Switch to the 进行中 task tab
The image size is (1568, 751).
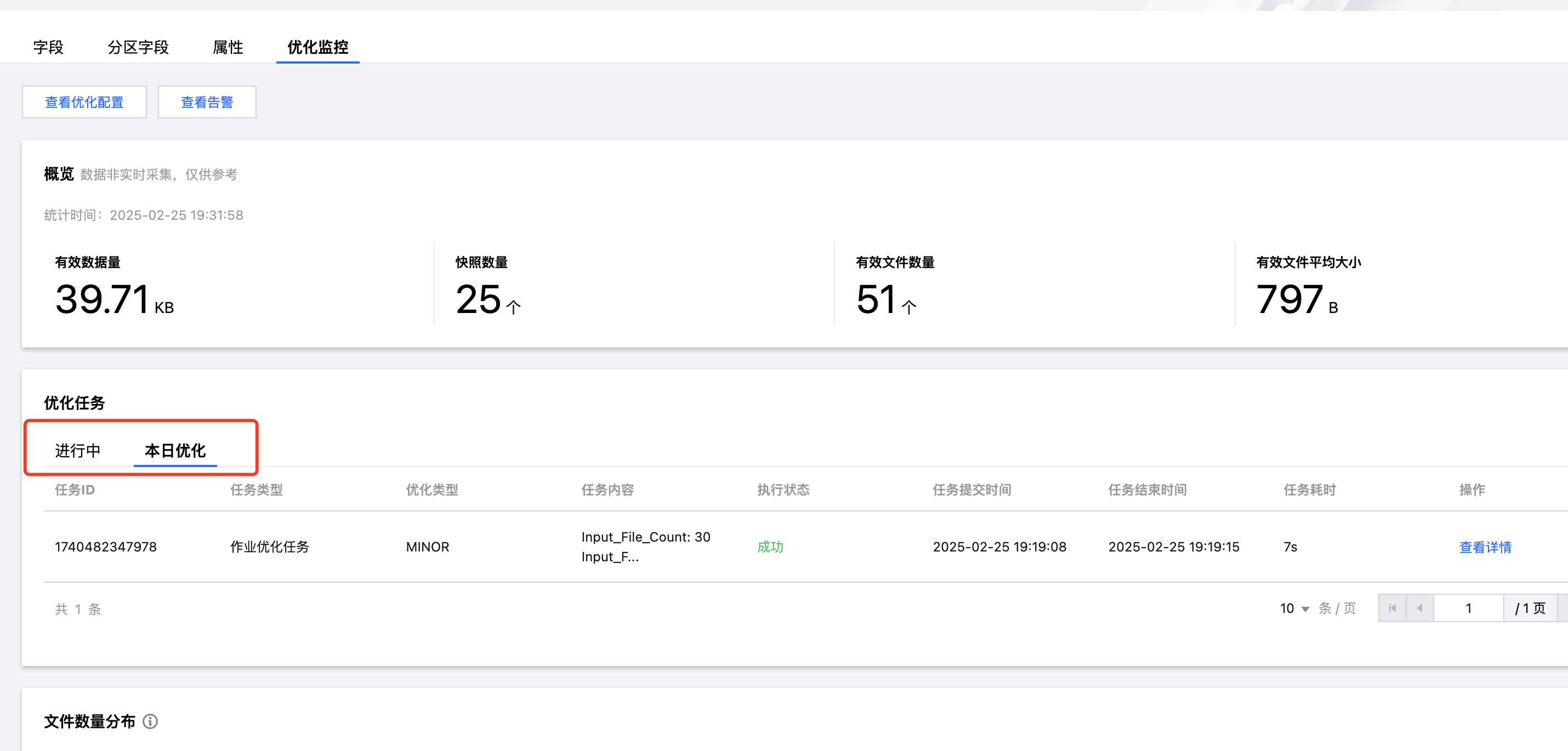(x=78, y=451)
